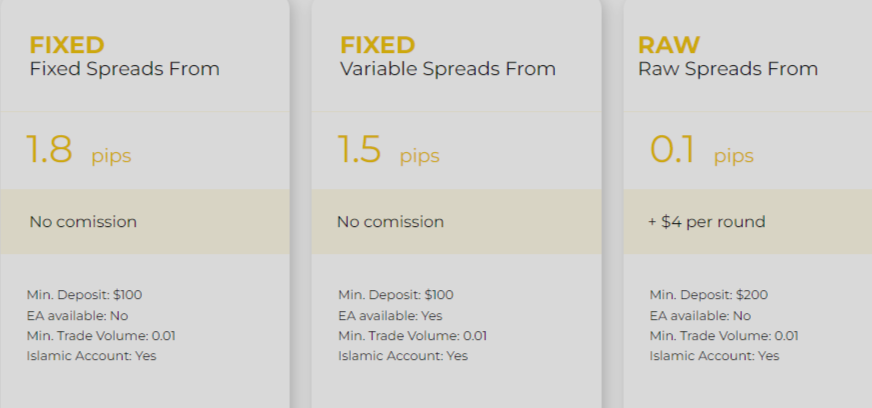
Task: Click the 1.5 pips spread value
Action: click(388, 151)
